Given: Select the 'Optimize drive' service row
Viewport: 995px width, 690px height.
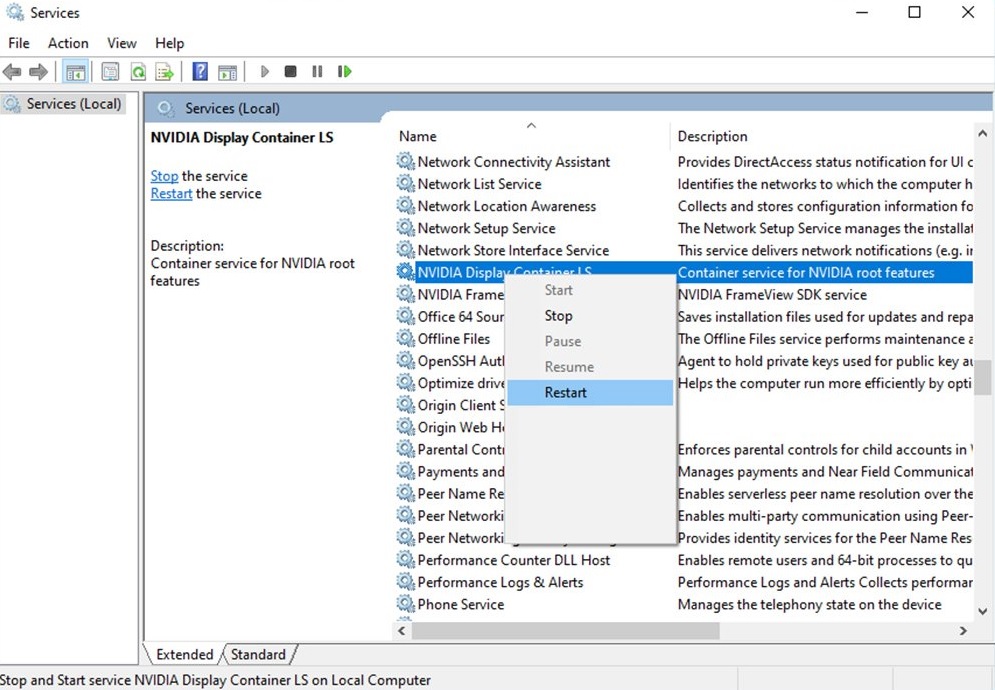Looking at the screenshot, I should point(461,383).
